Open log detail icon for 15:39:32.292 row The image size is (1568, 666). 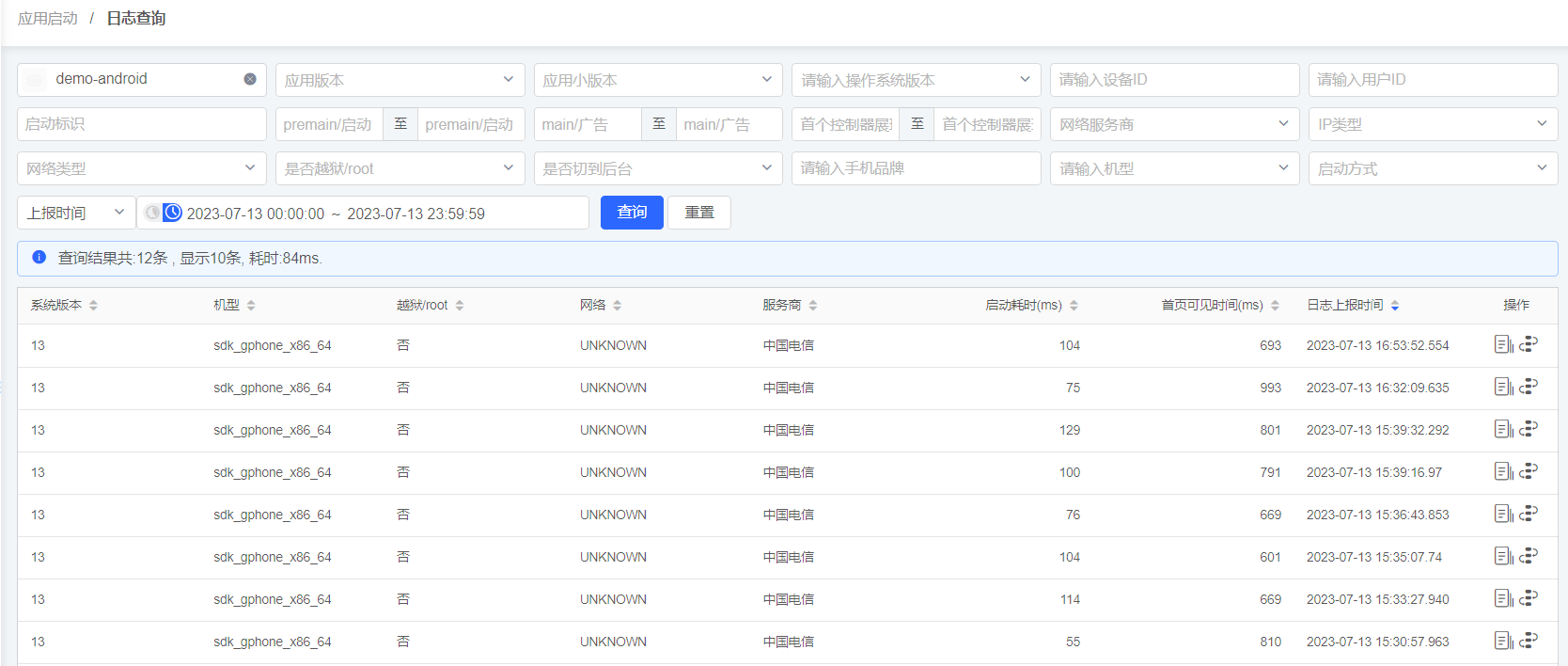pyautogui.click(x=1503, y=429)
